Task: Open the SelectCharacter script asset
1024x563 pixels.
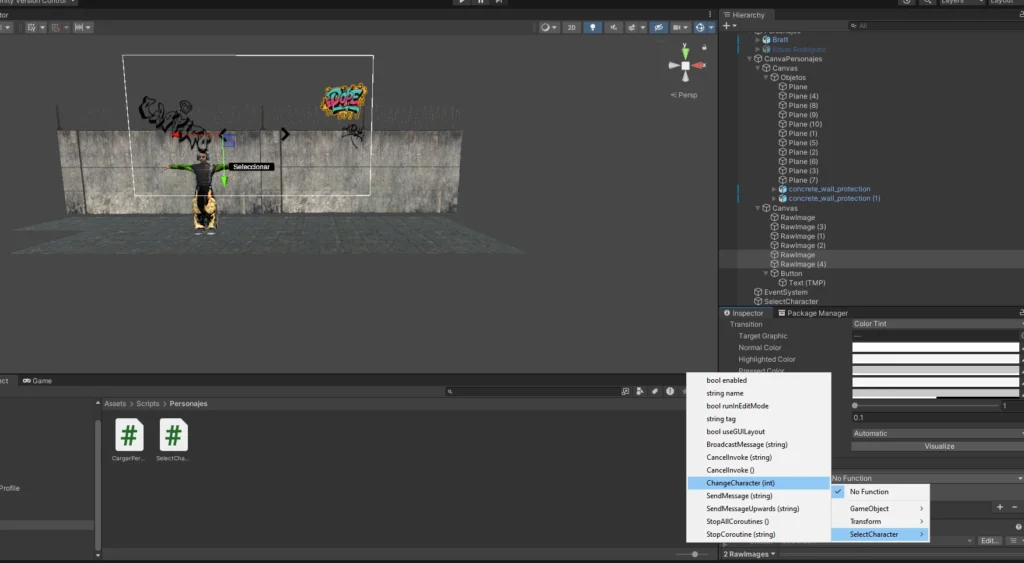Action: pyautogui.click(x=173, y=436)
